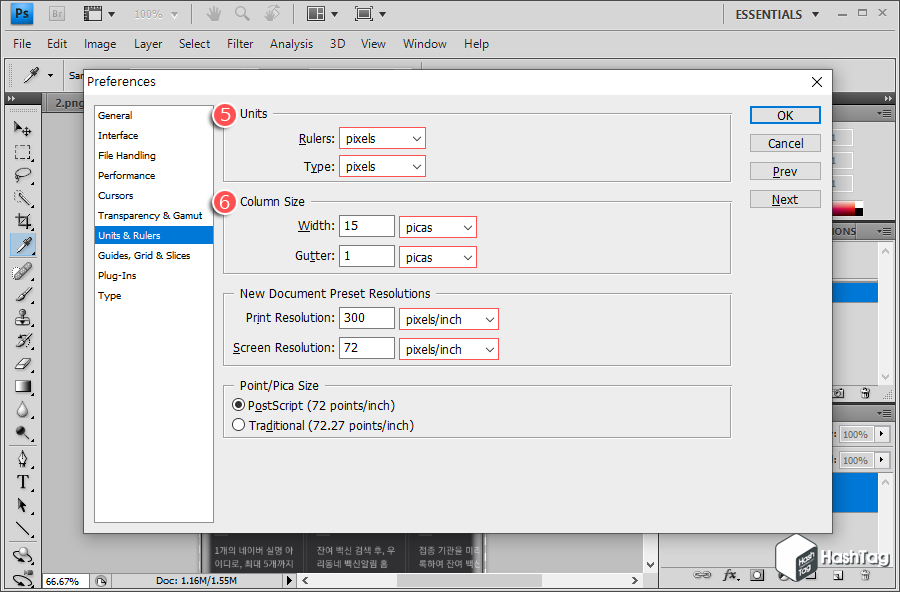Screen dimensions: 900x592
Task: Open the Print Resolution units dropdown
Action: (x=449, y=319)
